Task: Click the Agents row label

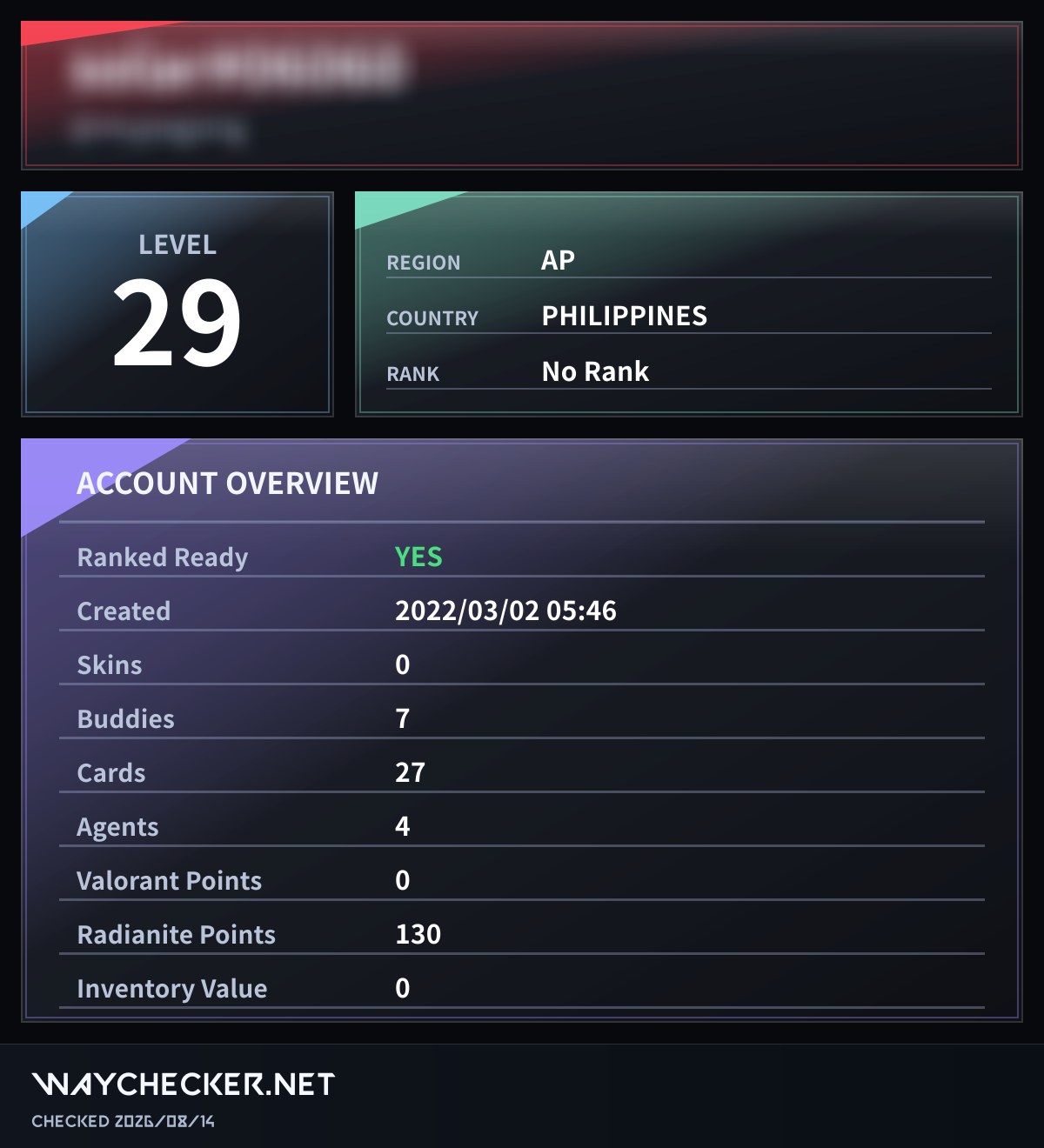Action: click(117, 827)
